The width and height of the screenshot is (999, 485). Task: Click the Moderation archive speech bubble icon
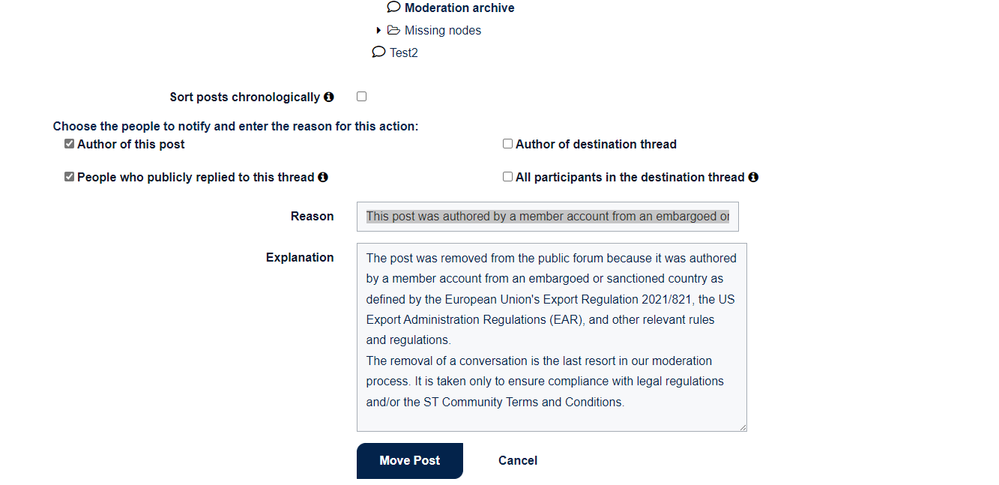[x=394, y=7]
